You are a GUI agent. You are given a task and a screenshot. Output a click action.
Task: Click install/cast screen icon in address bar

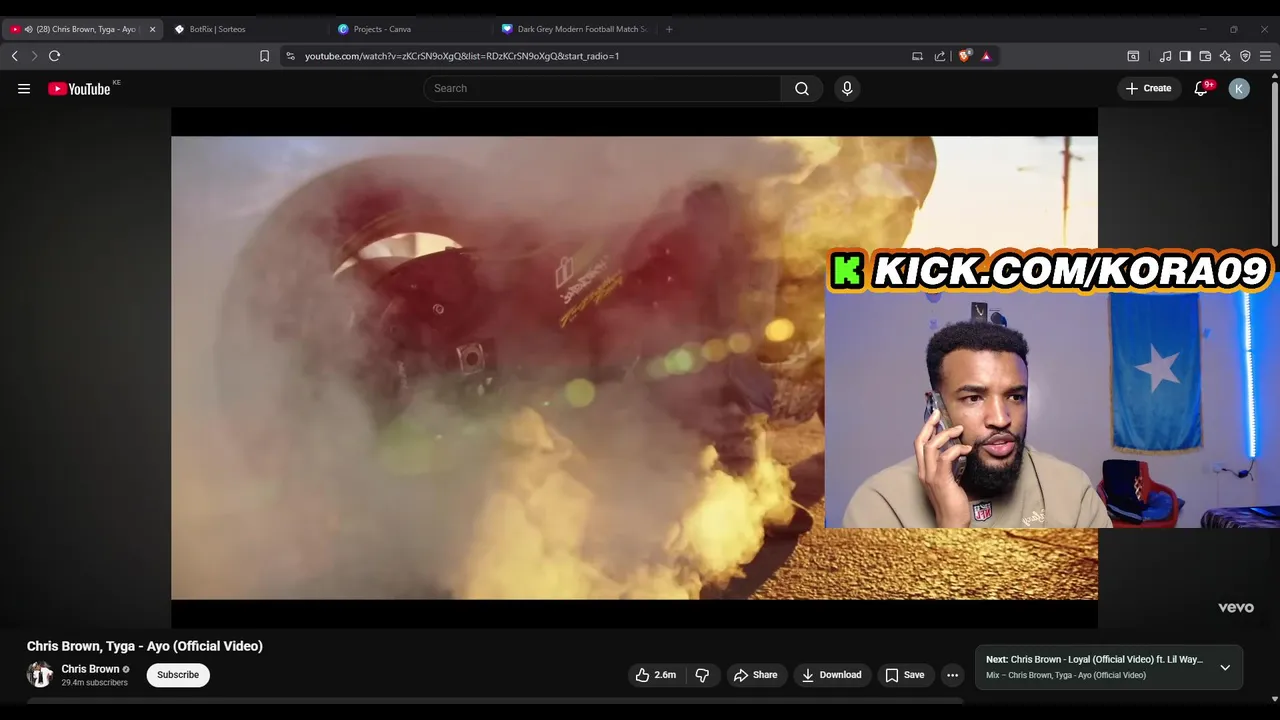917,56
